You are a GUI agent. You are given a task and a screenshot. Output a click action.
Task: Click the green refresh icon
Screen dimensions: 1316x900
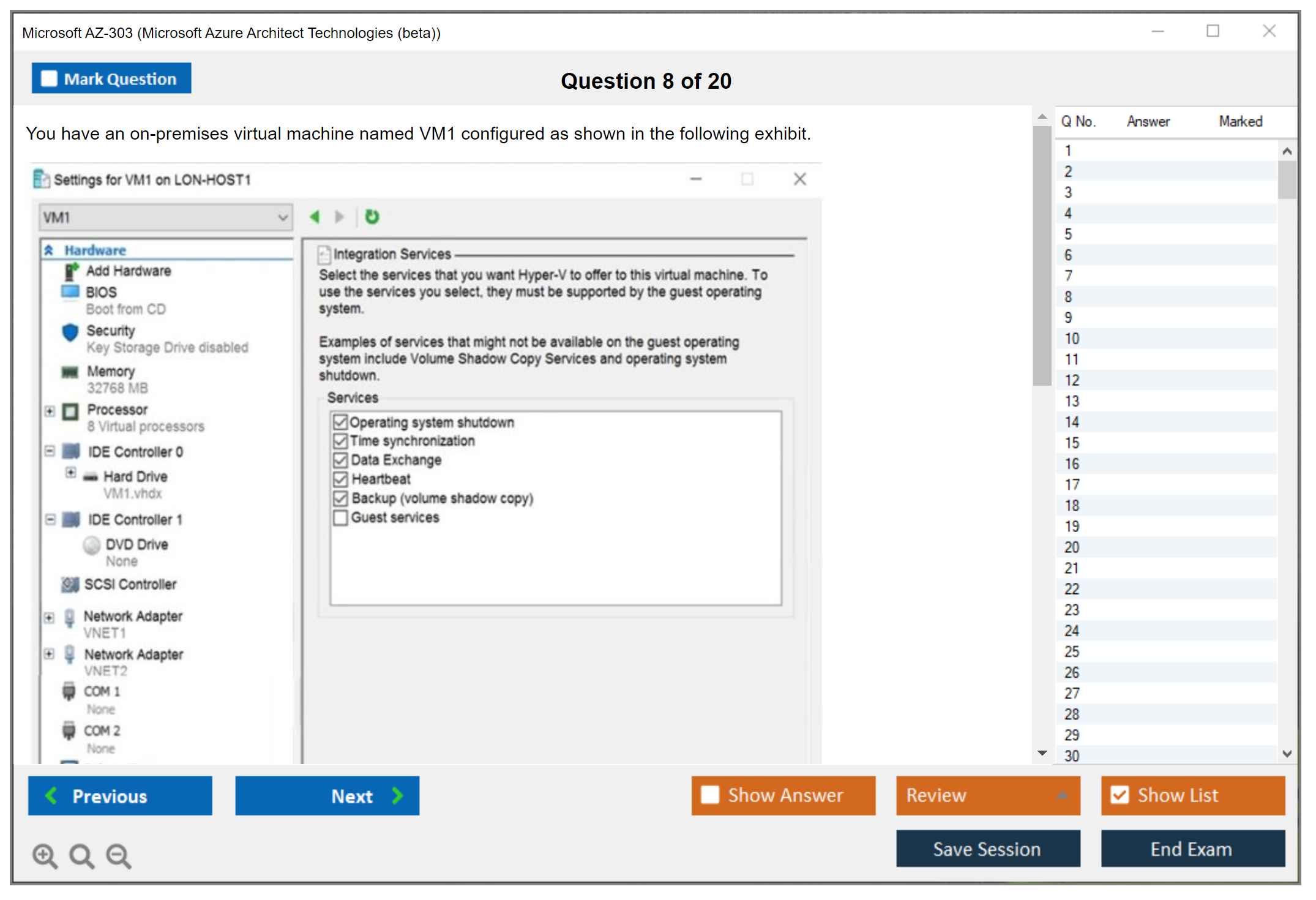click(372, 217)
